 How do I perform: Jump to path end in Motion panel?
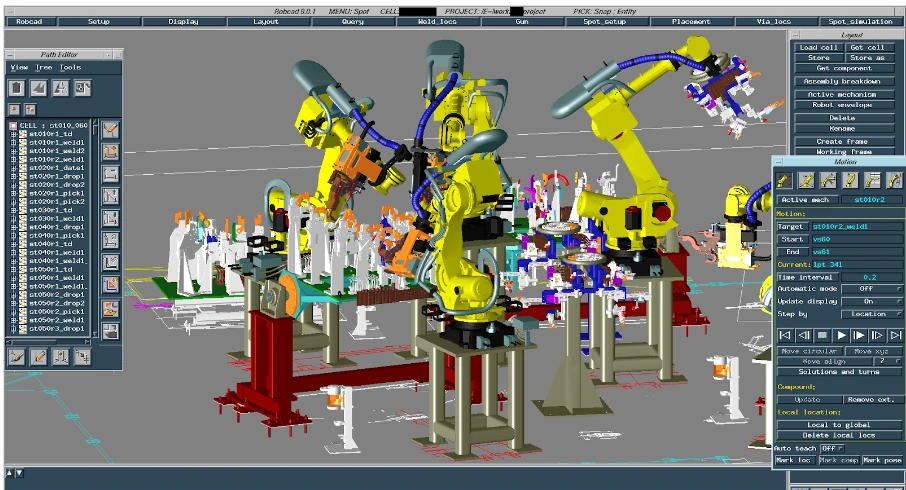click(896, 335)
